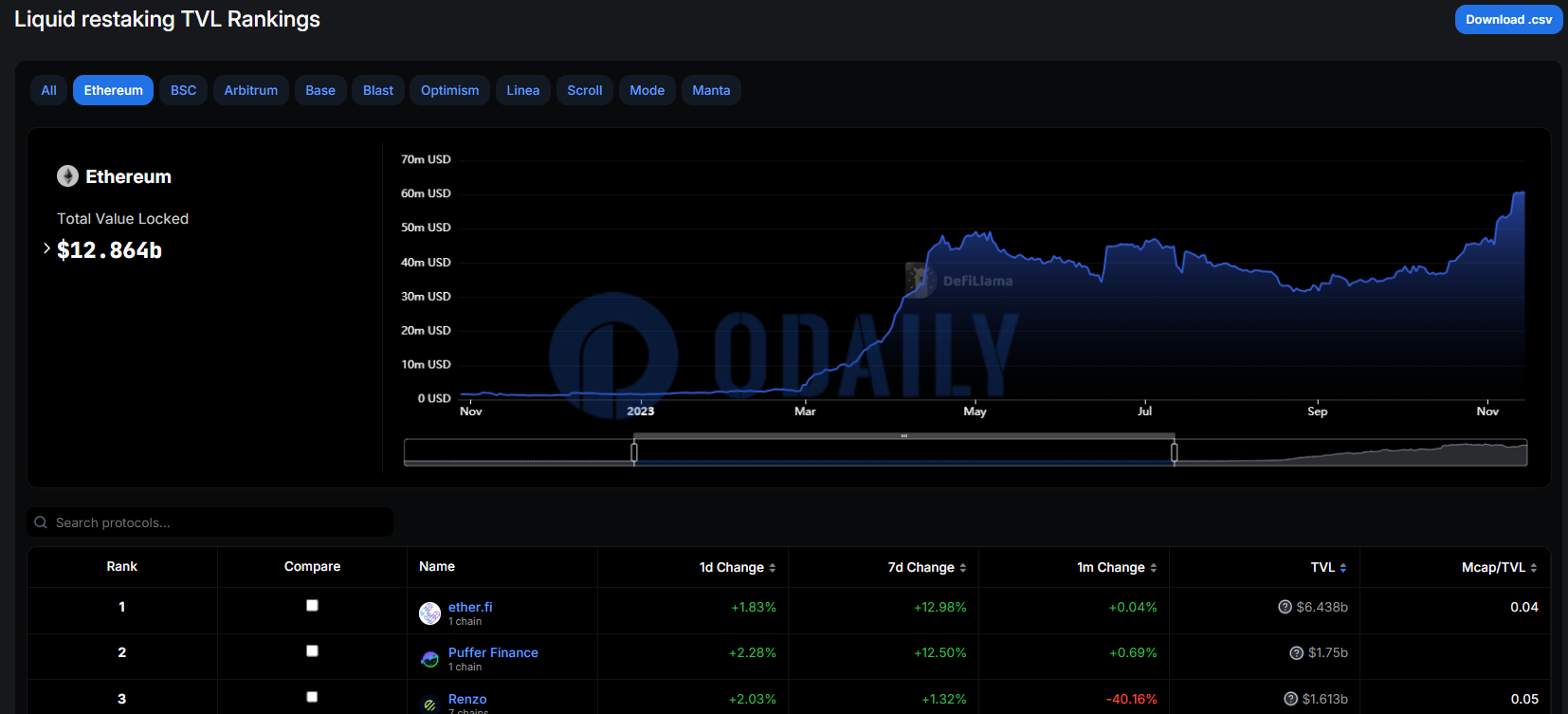Switch to the Scroll chain tab

[x=585, y=90]
